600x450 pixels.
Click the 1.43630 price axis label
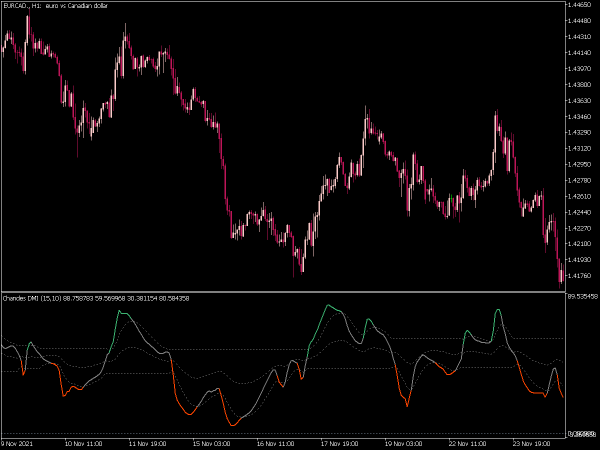579,101
